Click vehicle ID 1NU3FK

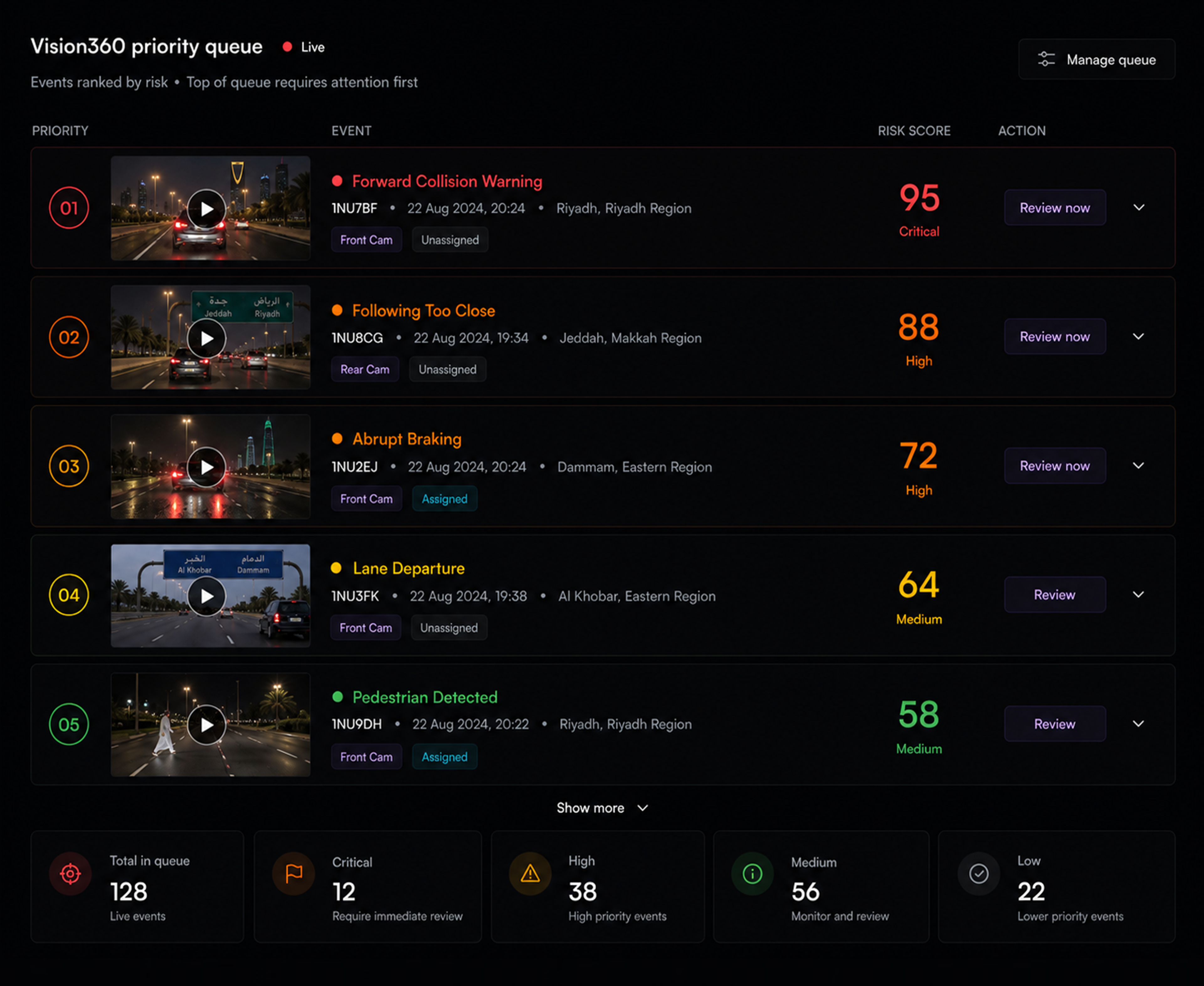(355, 596)
